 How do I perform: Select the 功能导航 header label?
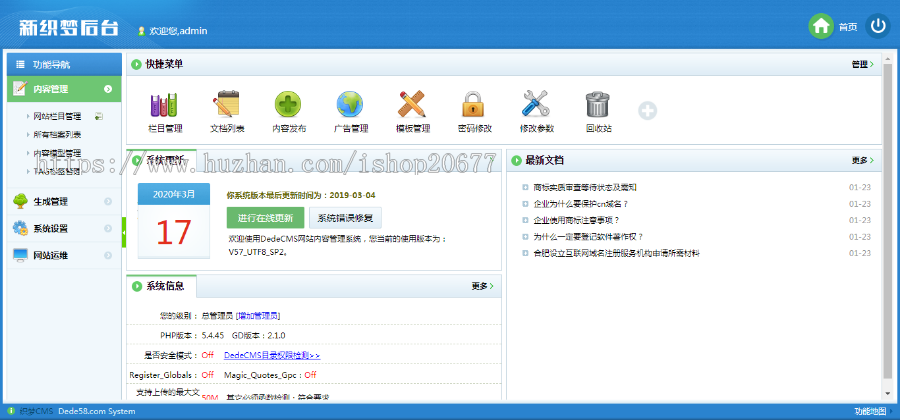pos(52,64)
